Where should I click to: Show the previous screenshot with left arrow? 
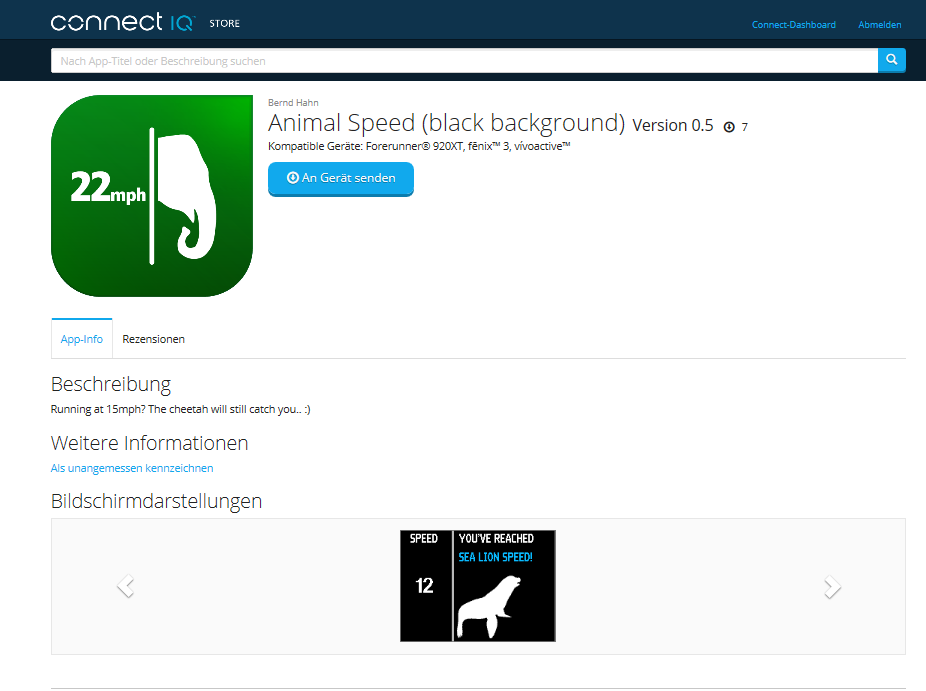[125, 587]
